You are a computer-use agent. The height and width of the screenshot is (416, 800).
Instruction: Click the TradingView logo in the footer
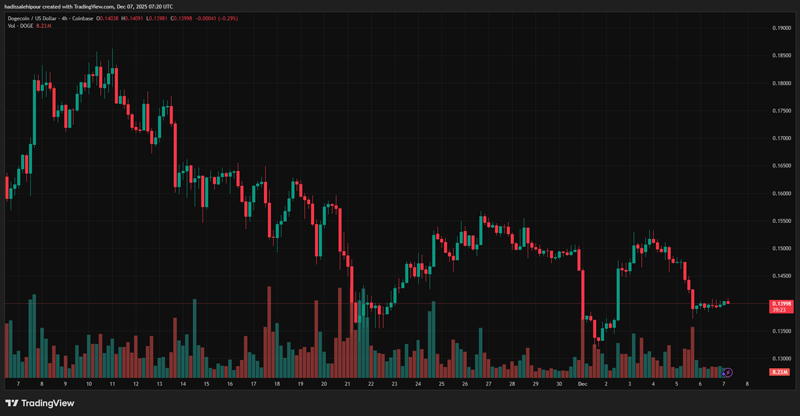pyautogui.click(x=40, y=403)
